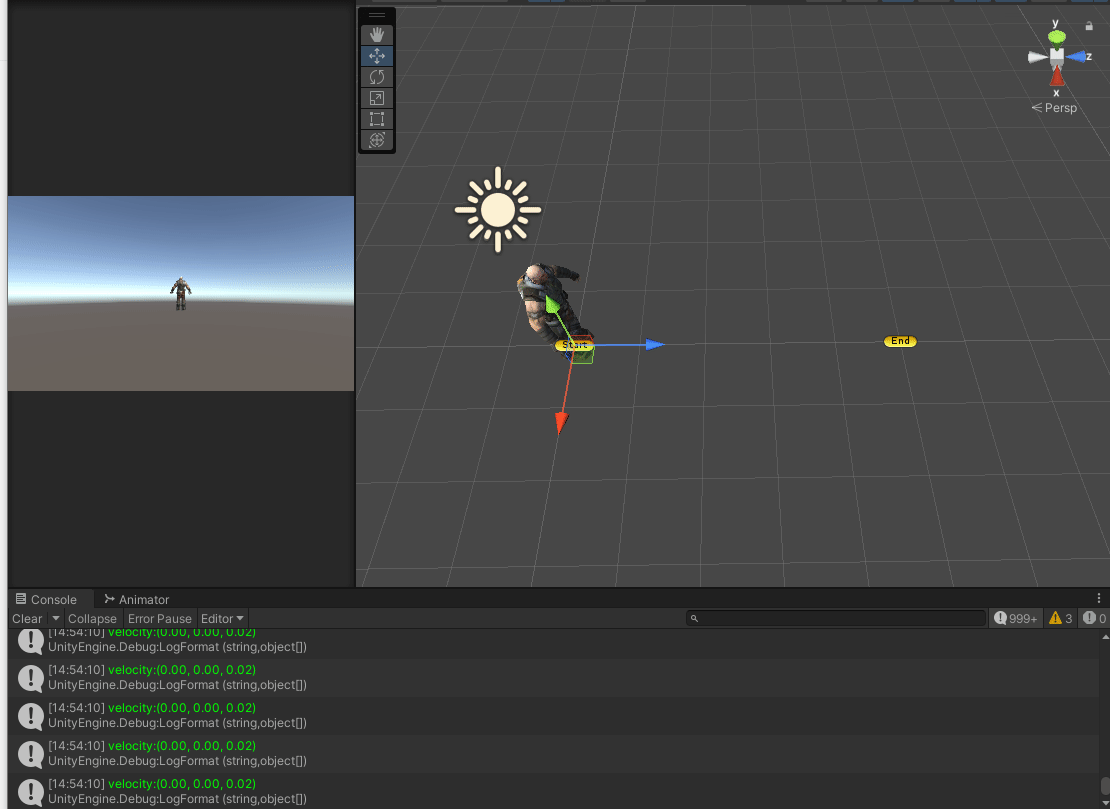
Task: Toggle error messages filter showing 0
Action: click(x=1094, y=619)
